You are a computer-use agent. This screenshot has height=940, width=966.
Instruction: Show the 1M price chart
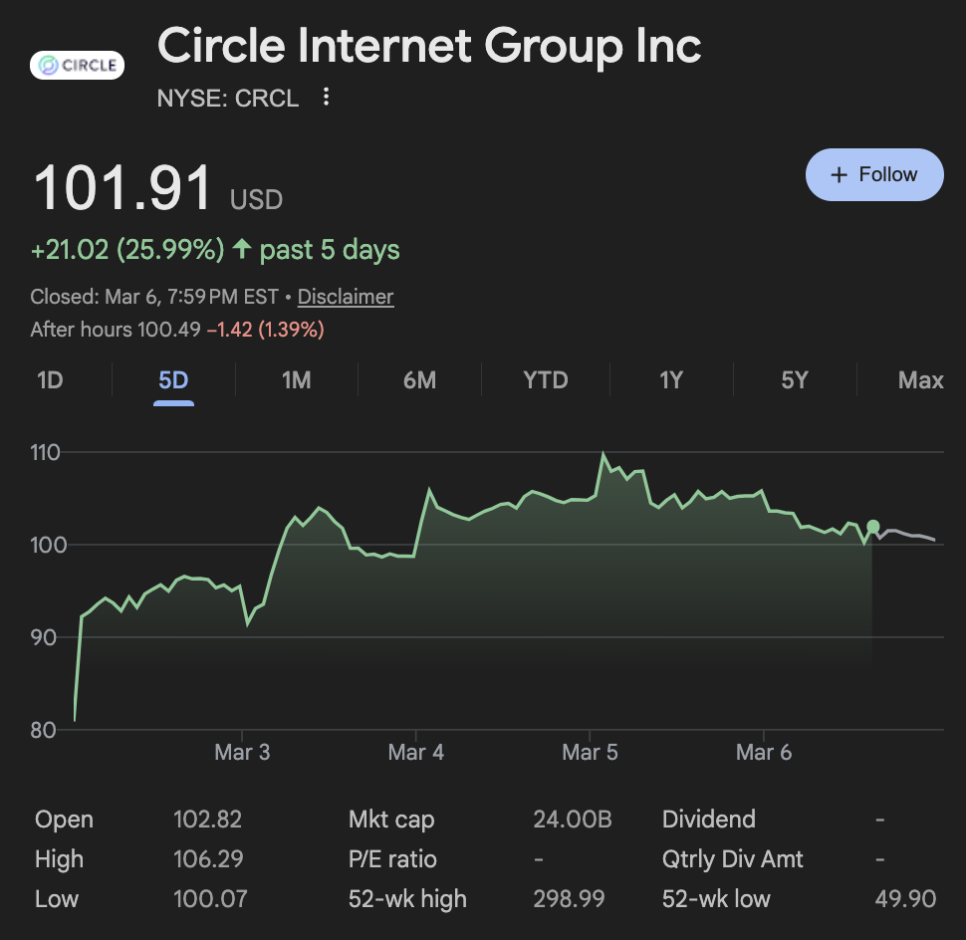coord(296,380)
